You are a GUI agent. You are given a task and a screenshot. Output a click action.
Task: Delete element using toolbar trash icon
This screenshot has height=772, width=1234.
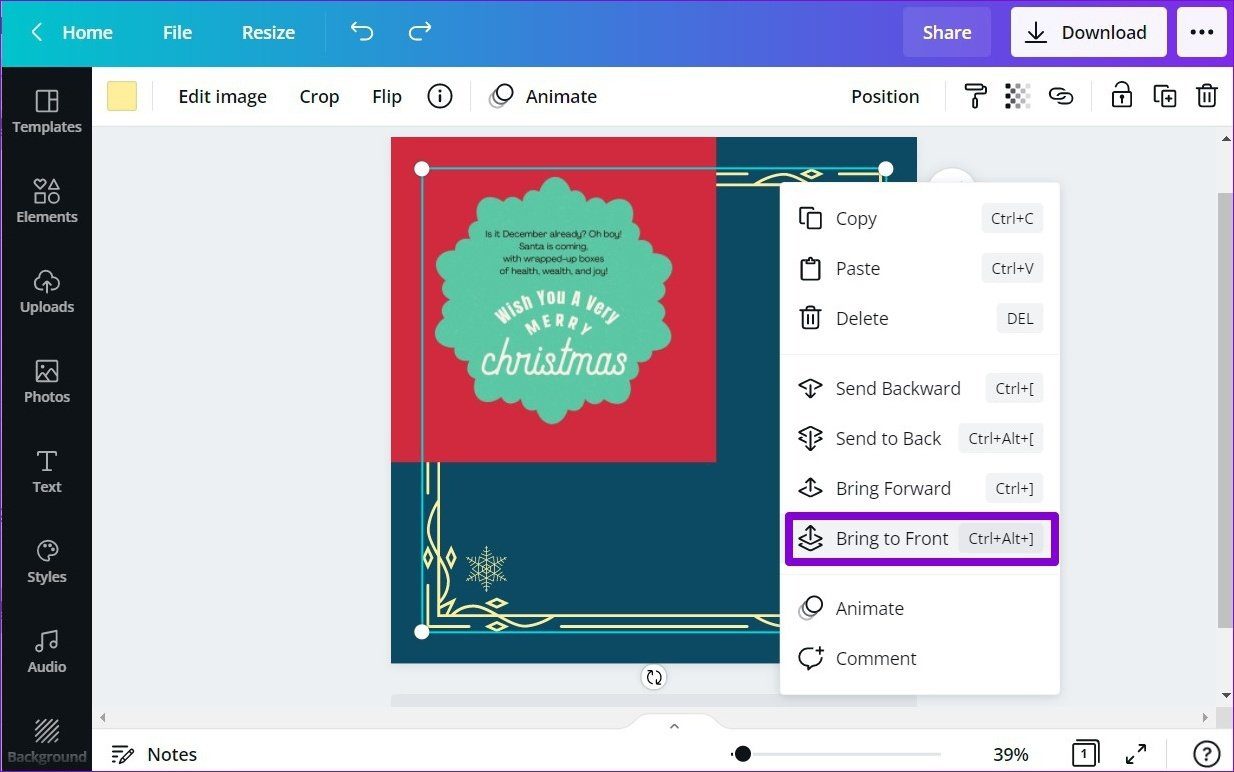(x=1207, y=96)
